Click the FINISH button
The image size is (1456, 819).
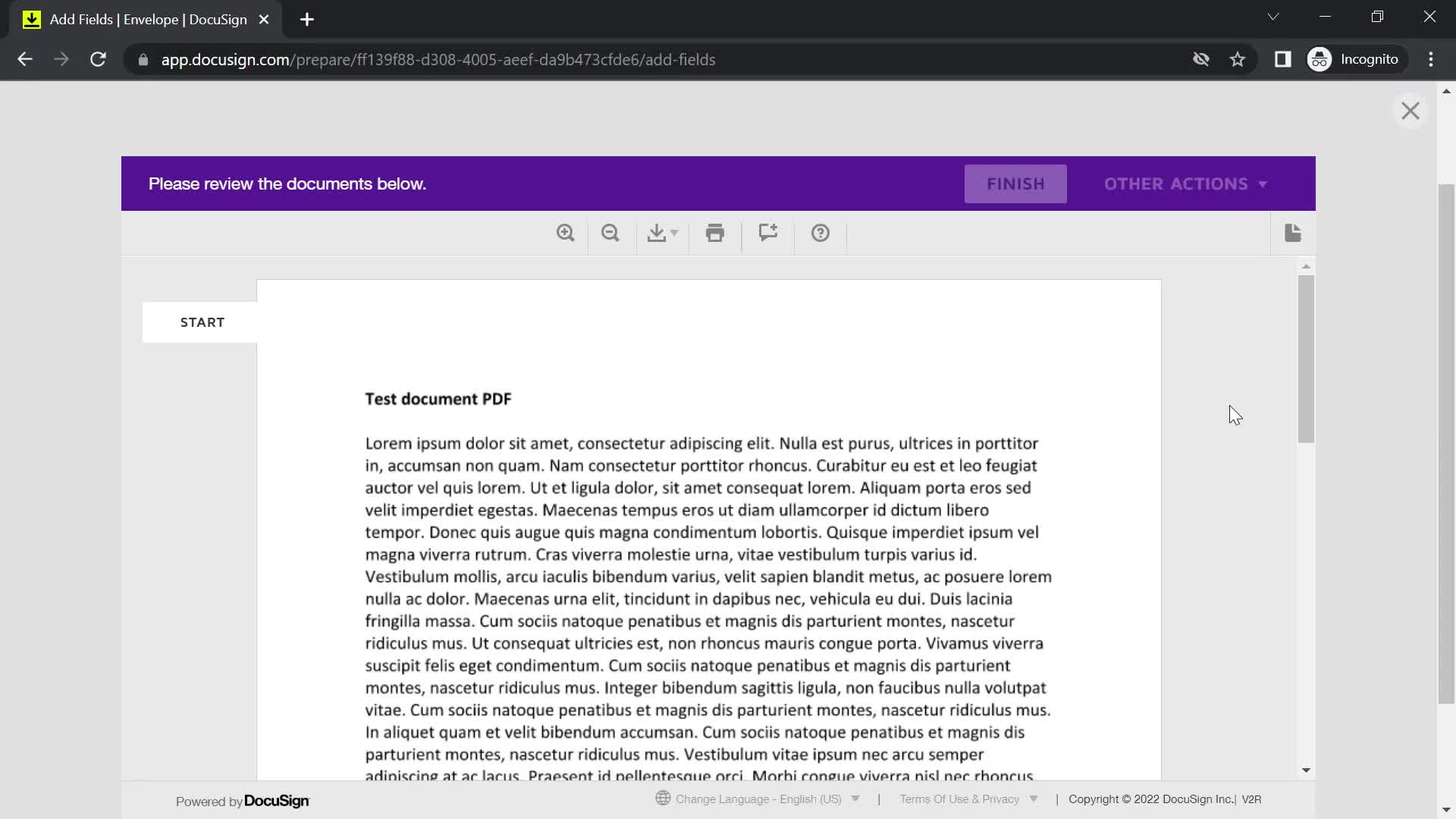[x=1016, y=183]
